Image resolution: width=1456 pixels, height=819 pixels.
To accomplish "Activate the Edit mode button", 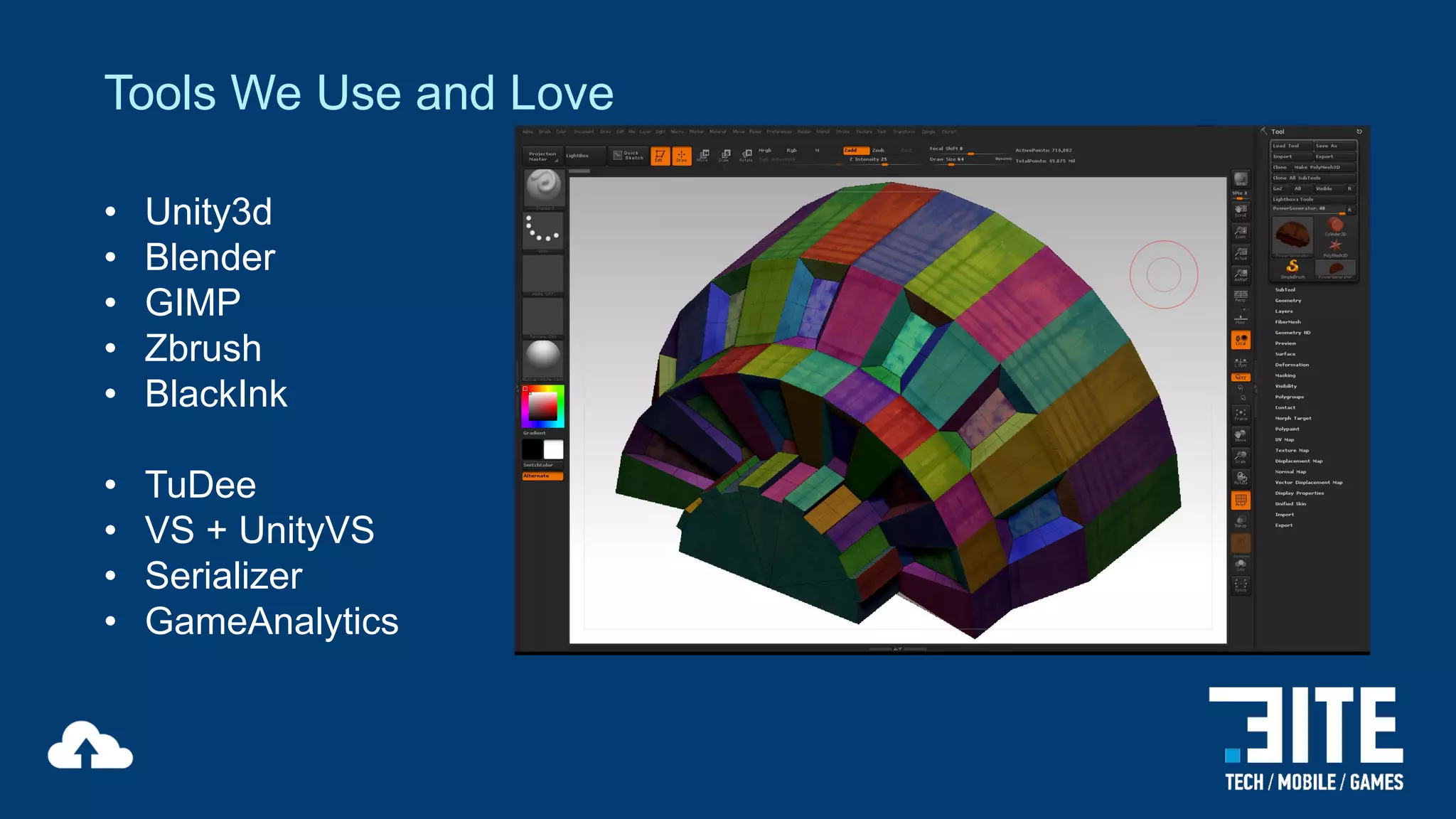I will click(660, 156).
